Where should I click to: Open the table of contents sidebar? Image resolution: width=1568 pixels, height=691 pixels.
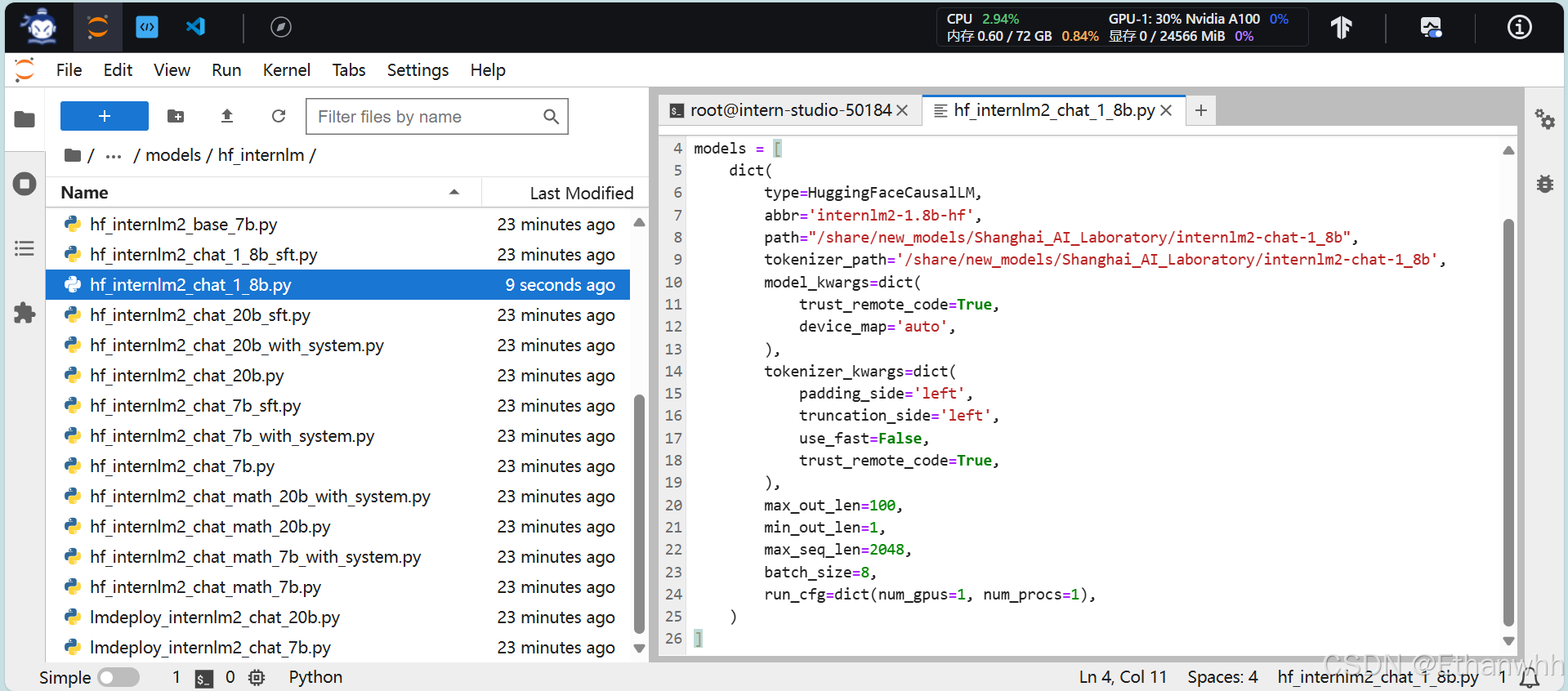pos(25,248)
